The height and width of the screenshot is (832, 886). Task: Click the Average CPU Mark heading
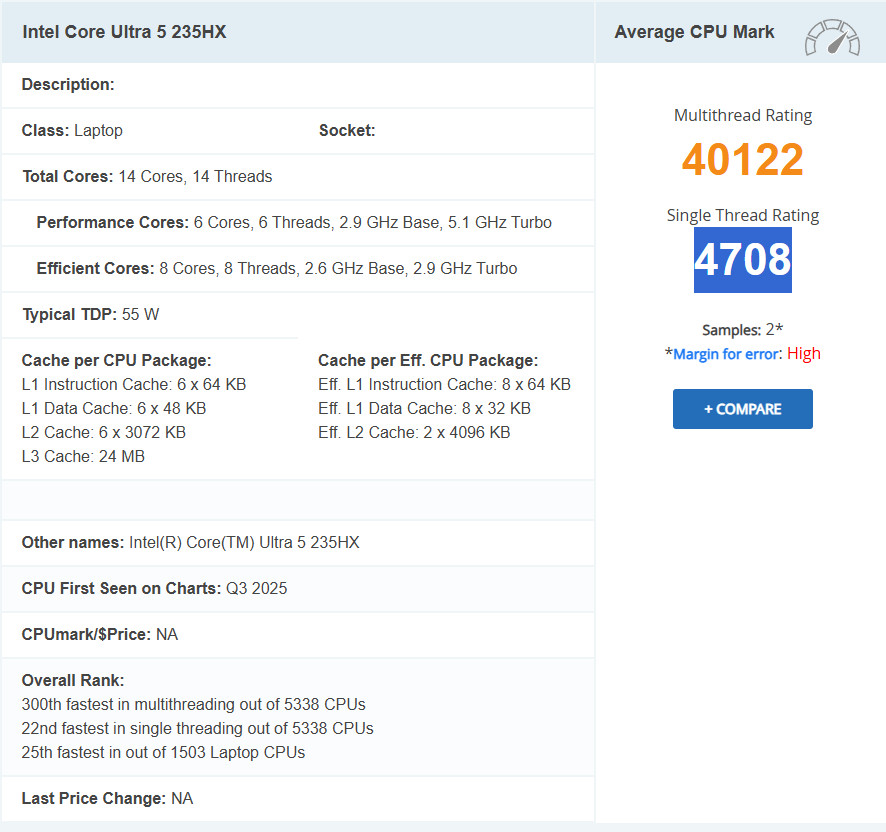pyautogui.click(x=694, y=32)
